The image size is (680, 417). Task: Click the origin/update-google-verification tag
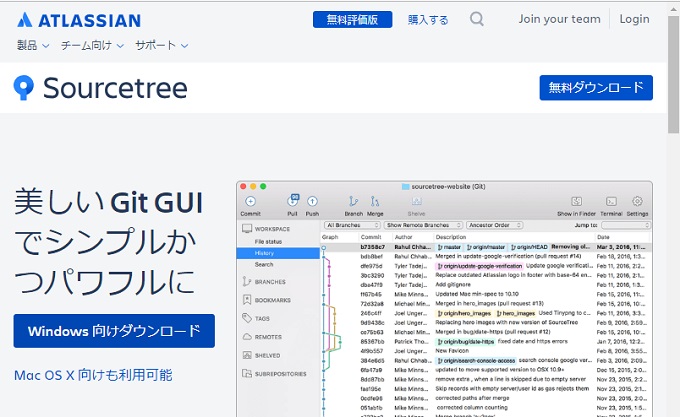click(x=480, y=266)
